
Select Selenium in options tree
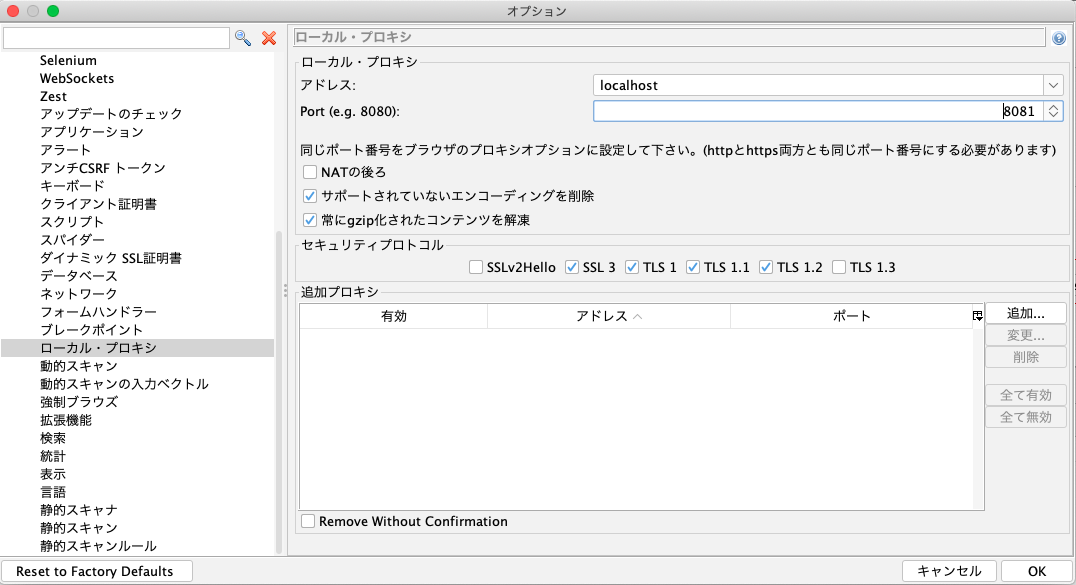click(x=68, y=60)
